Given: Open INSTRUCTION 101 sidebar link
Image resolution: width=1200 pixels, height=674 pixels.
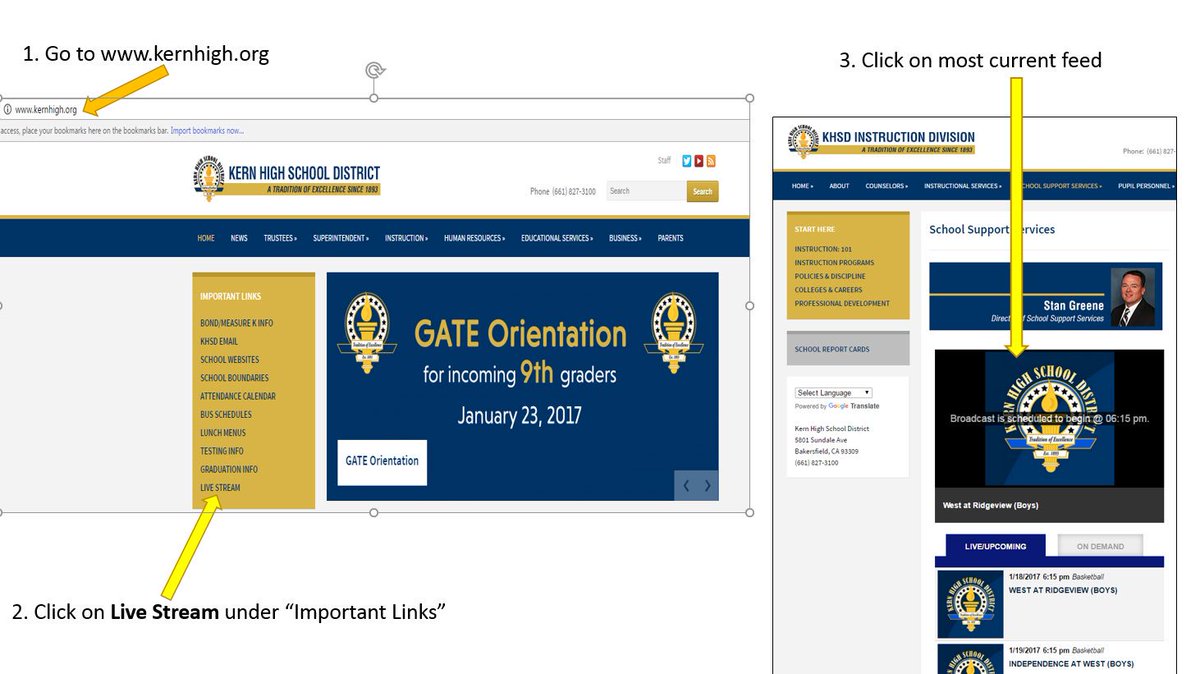Looking at the screenshot, I should (823, 249).
